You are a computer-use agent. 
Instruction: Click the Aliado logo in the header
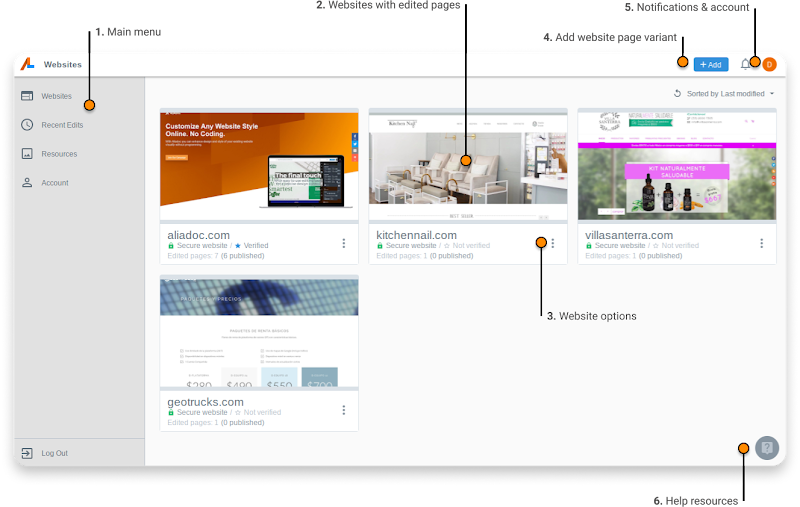(27, 64)
